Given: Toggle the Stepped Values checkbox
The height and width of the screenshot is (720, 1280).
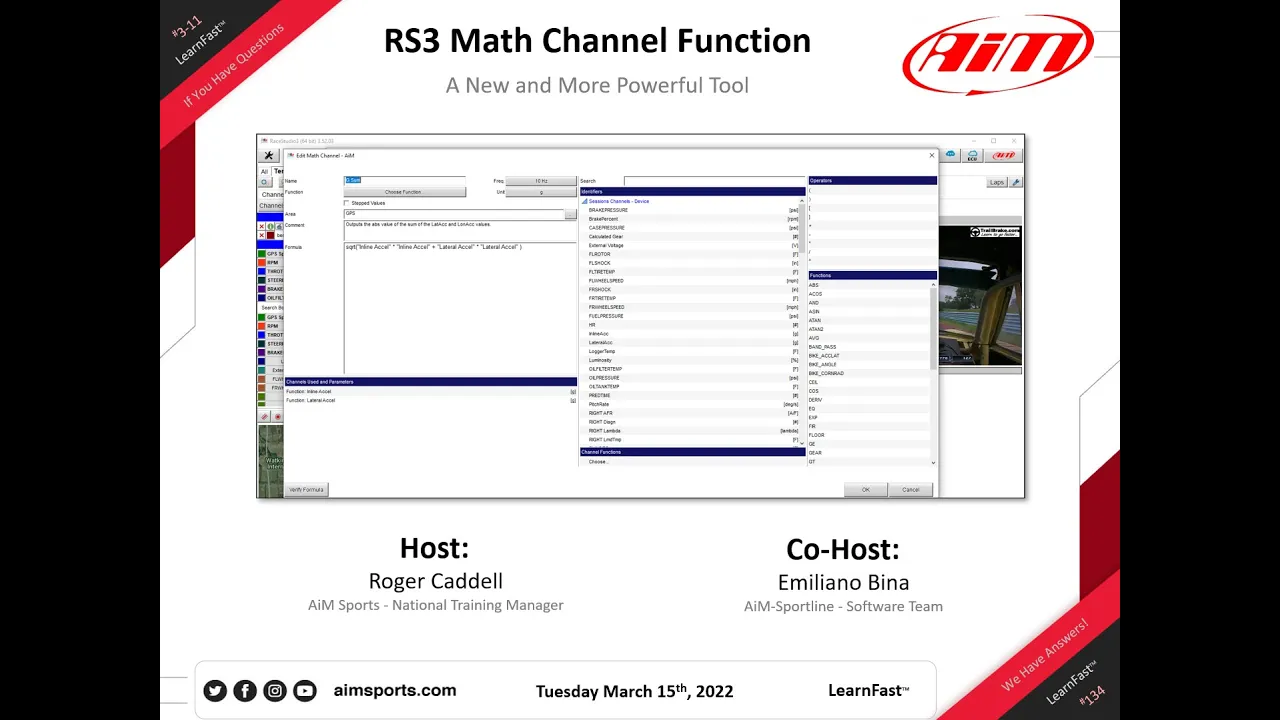Looking at the screenshot, I should (x=347, y=203).
